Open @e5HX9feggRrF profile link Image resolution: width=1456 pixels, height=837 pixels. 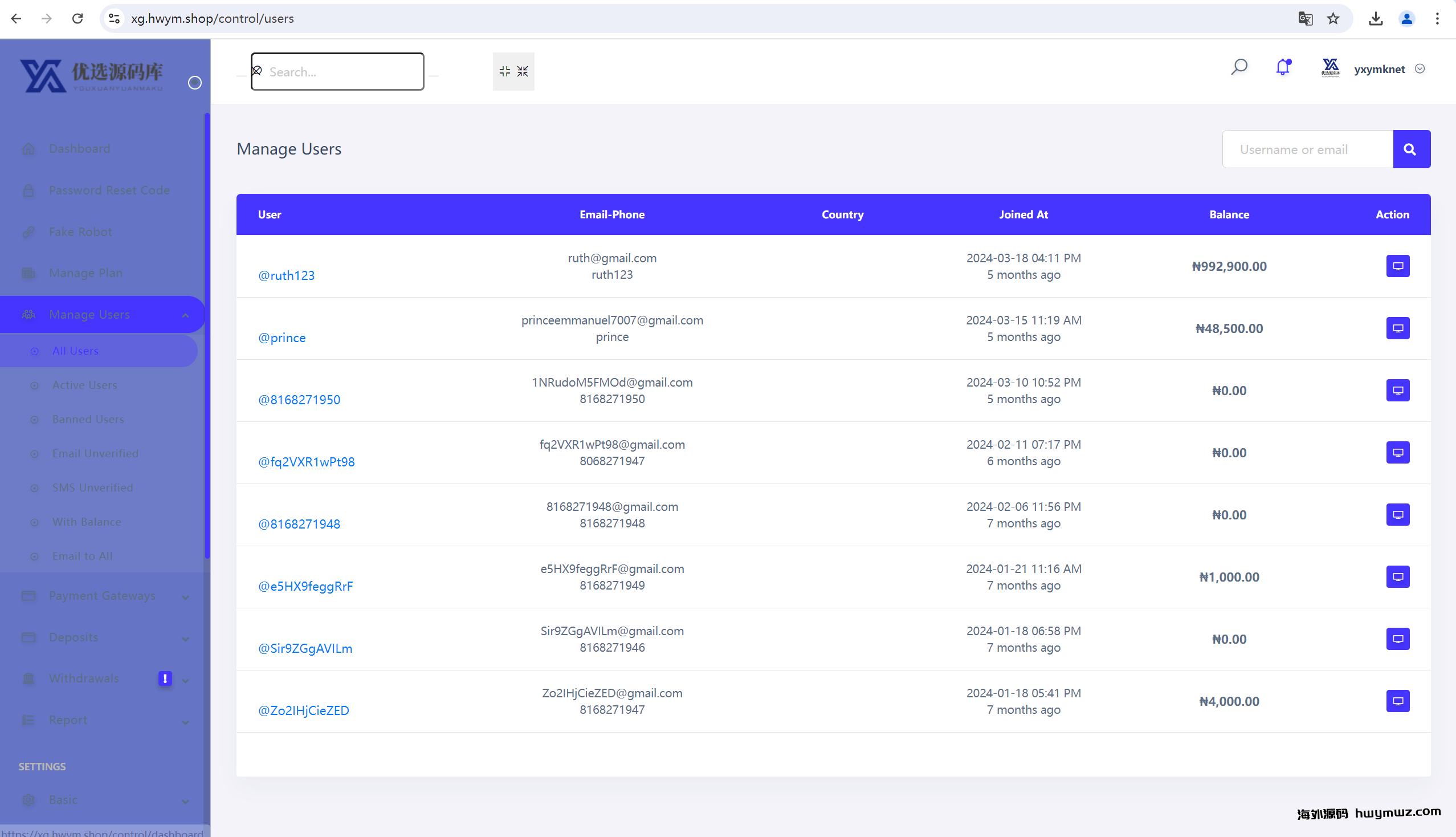[x=305, y=586]
